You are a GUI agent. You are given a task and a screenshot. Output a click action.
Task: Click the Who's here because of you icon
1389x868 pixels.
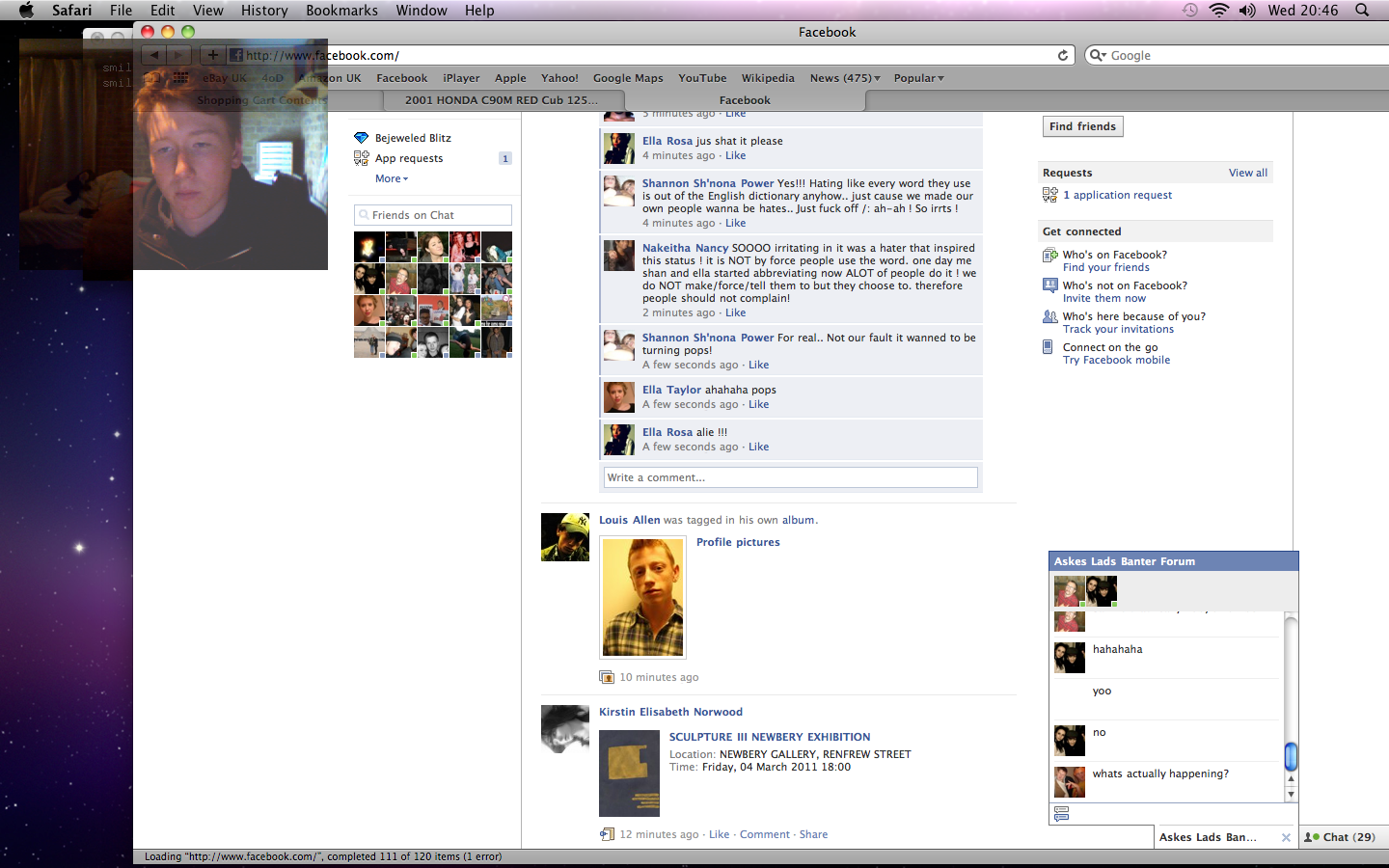[x=1050, y=316]
